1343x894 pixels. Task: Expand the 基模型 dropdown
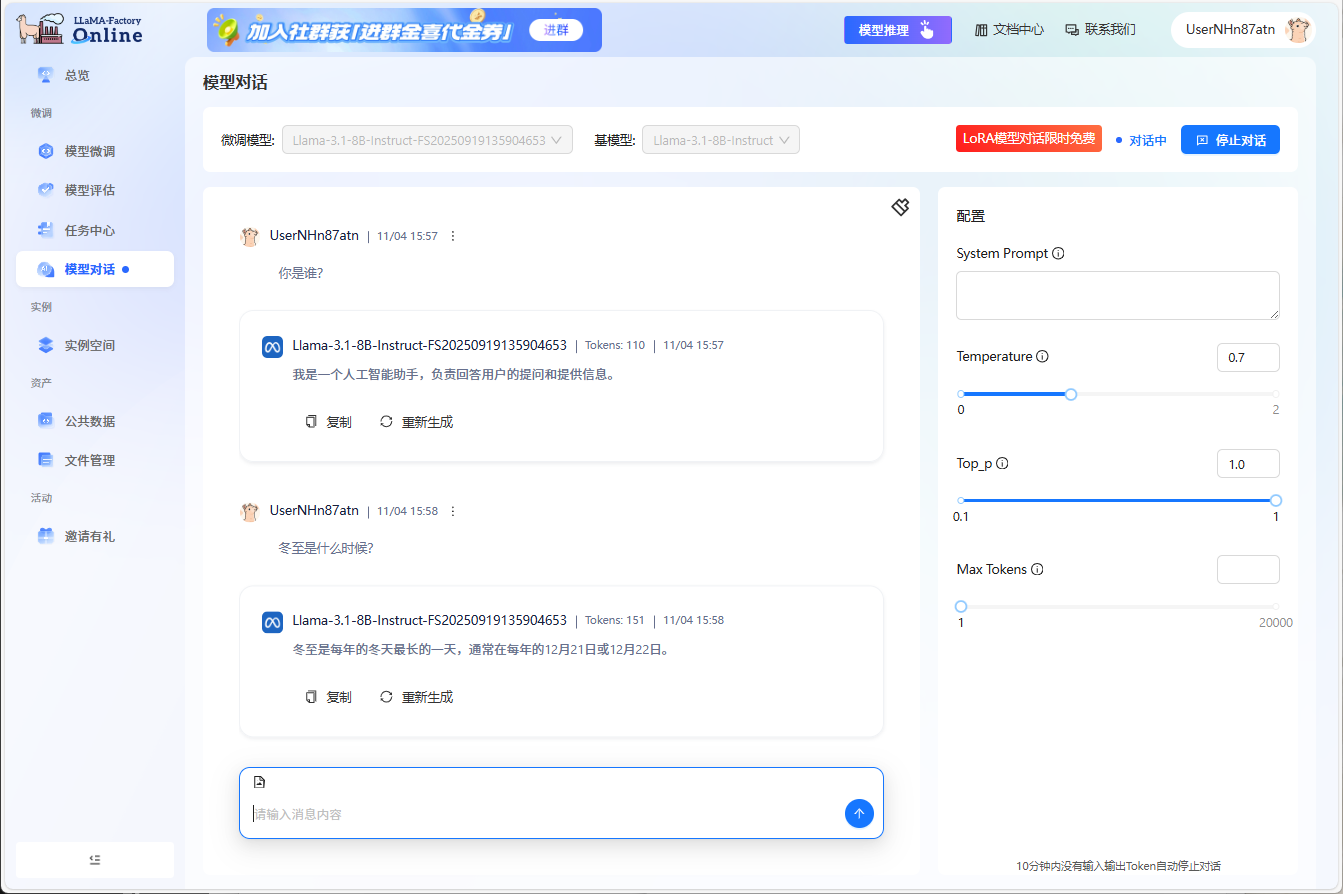click(721, 139)
